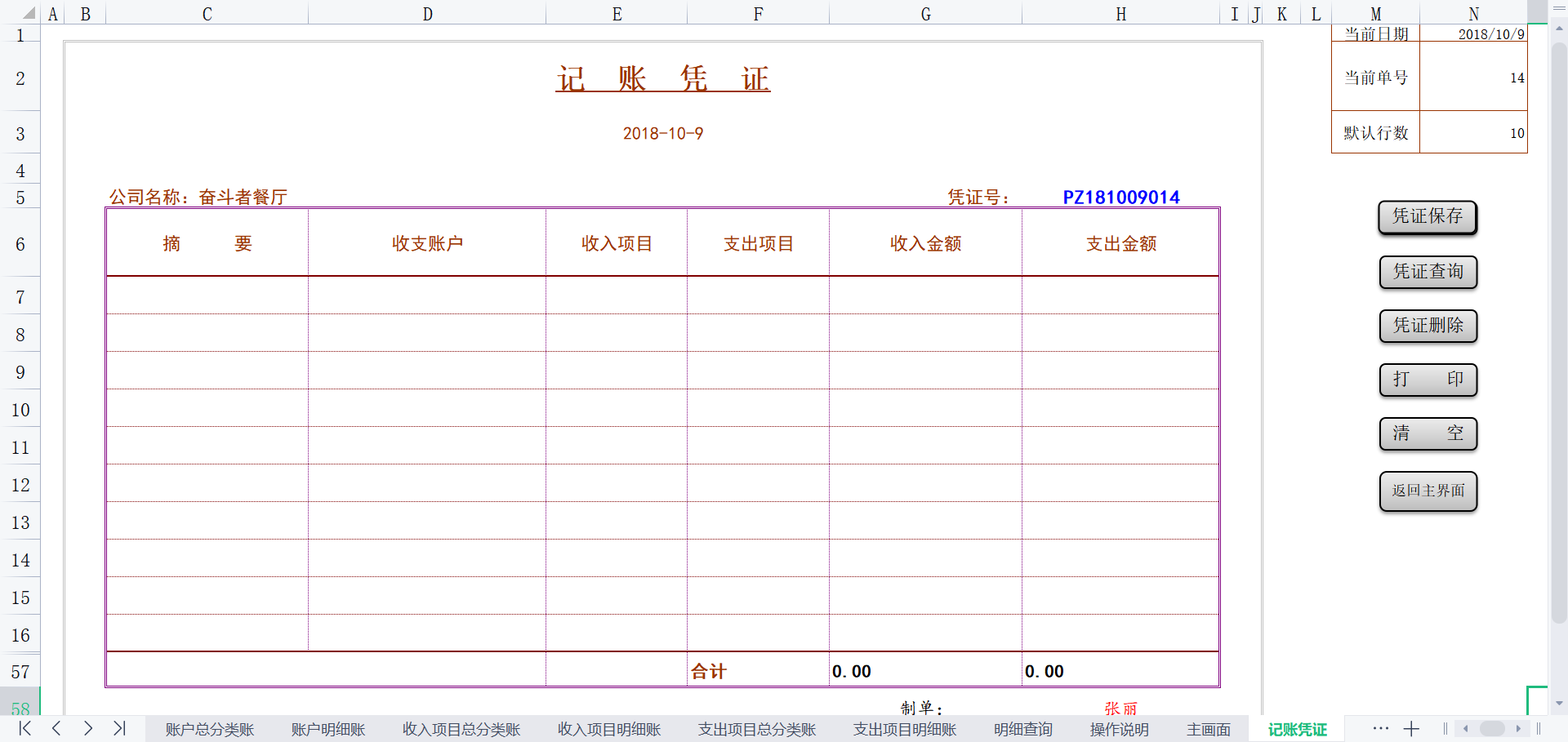Open the 主画面 sheet tab
The height and width of the screenshot is (742, 1568).
tap(1209, 730)
